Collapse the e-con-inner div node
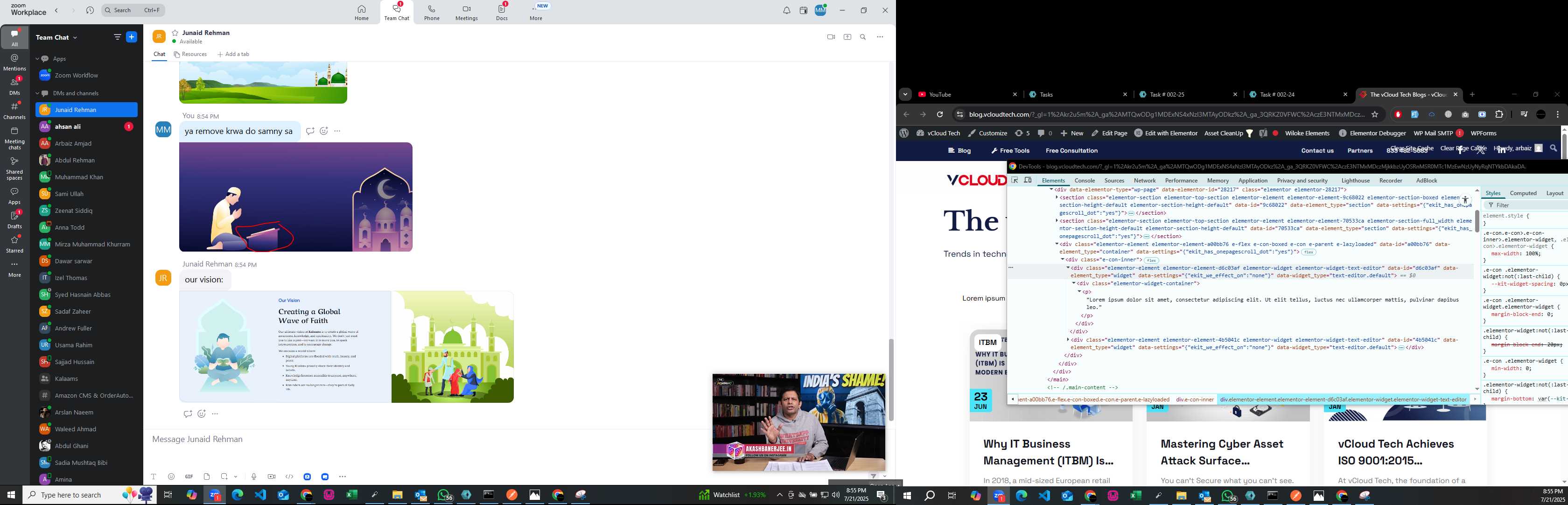The height and width of the screenshot is (505, 1568). pos(1062,260)
